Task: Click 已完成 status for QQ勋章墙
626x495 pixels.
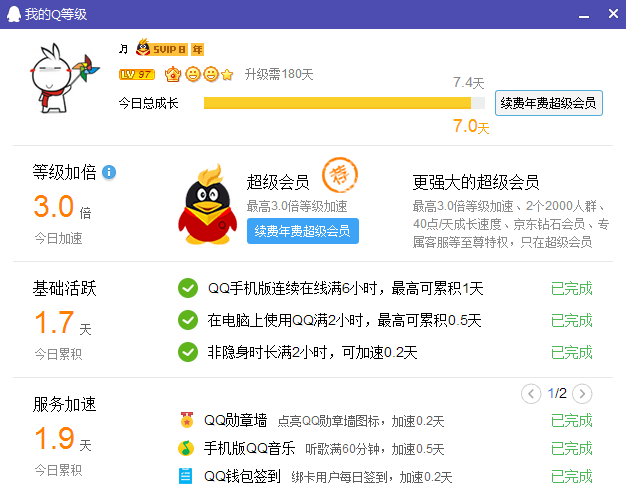Action: tap(571, 420)
